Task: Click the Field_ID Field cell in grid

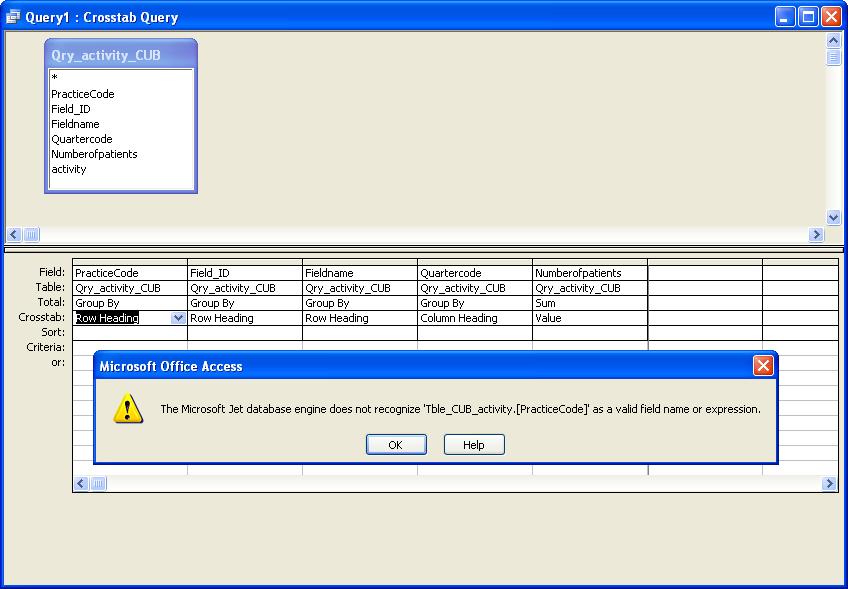Action: [x=245, y=273]
